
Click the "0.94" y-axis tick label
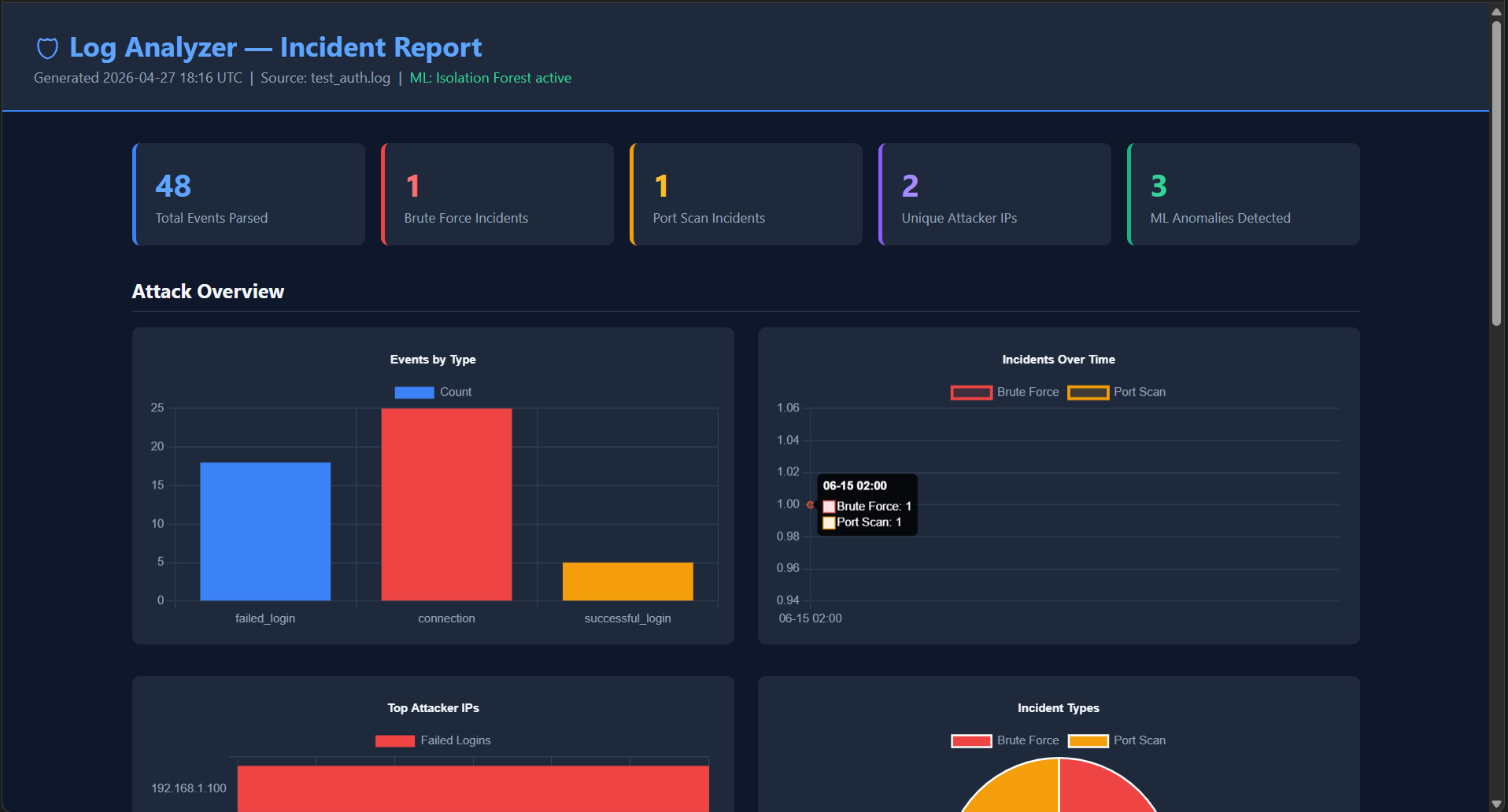point(788,600)
